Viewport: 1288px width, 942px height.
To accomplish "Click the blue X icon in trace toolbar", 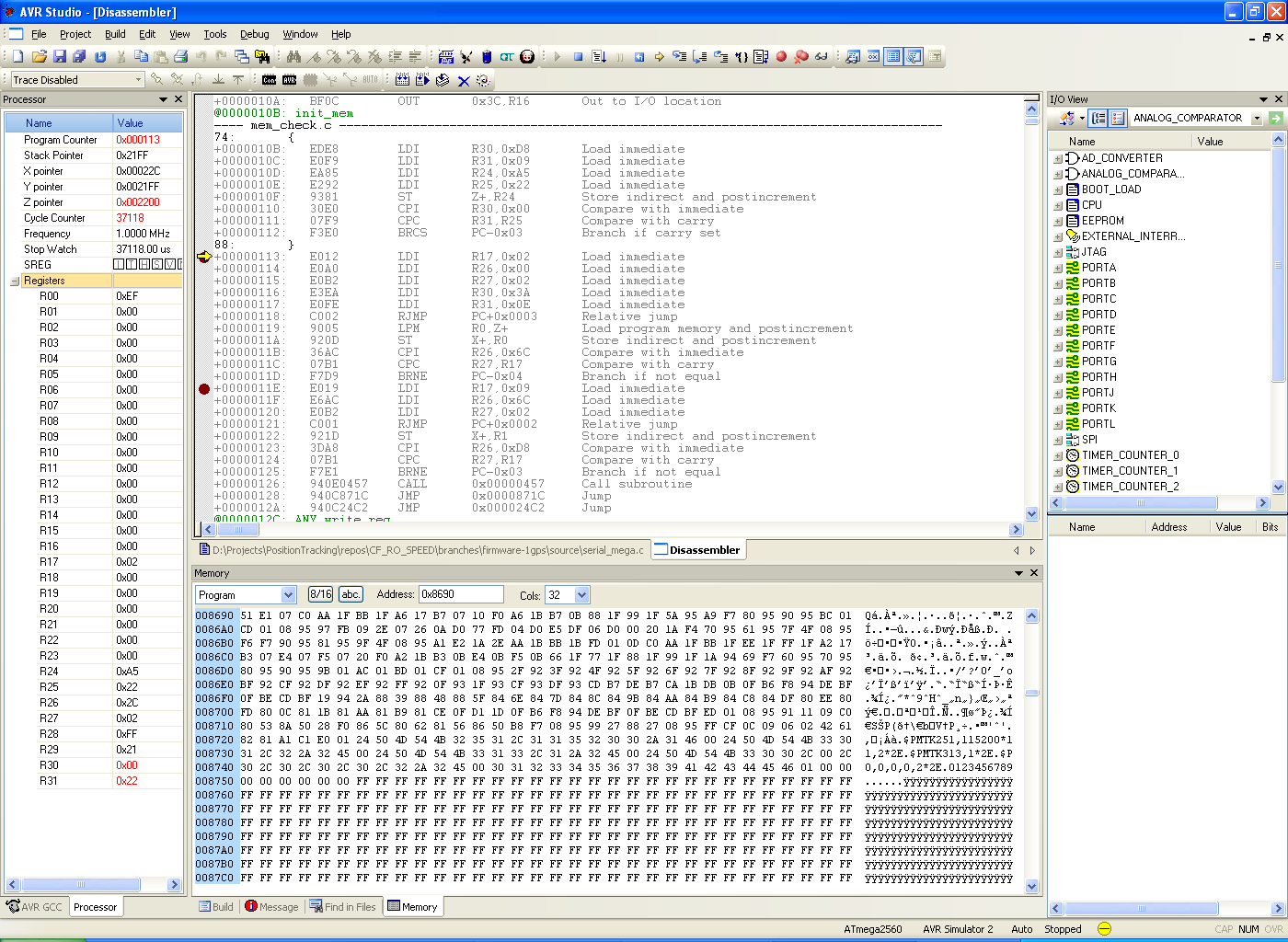I will tap(464, 81).
